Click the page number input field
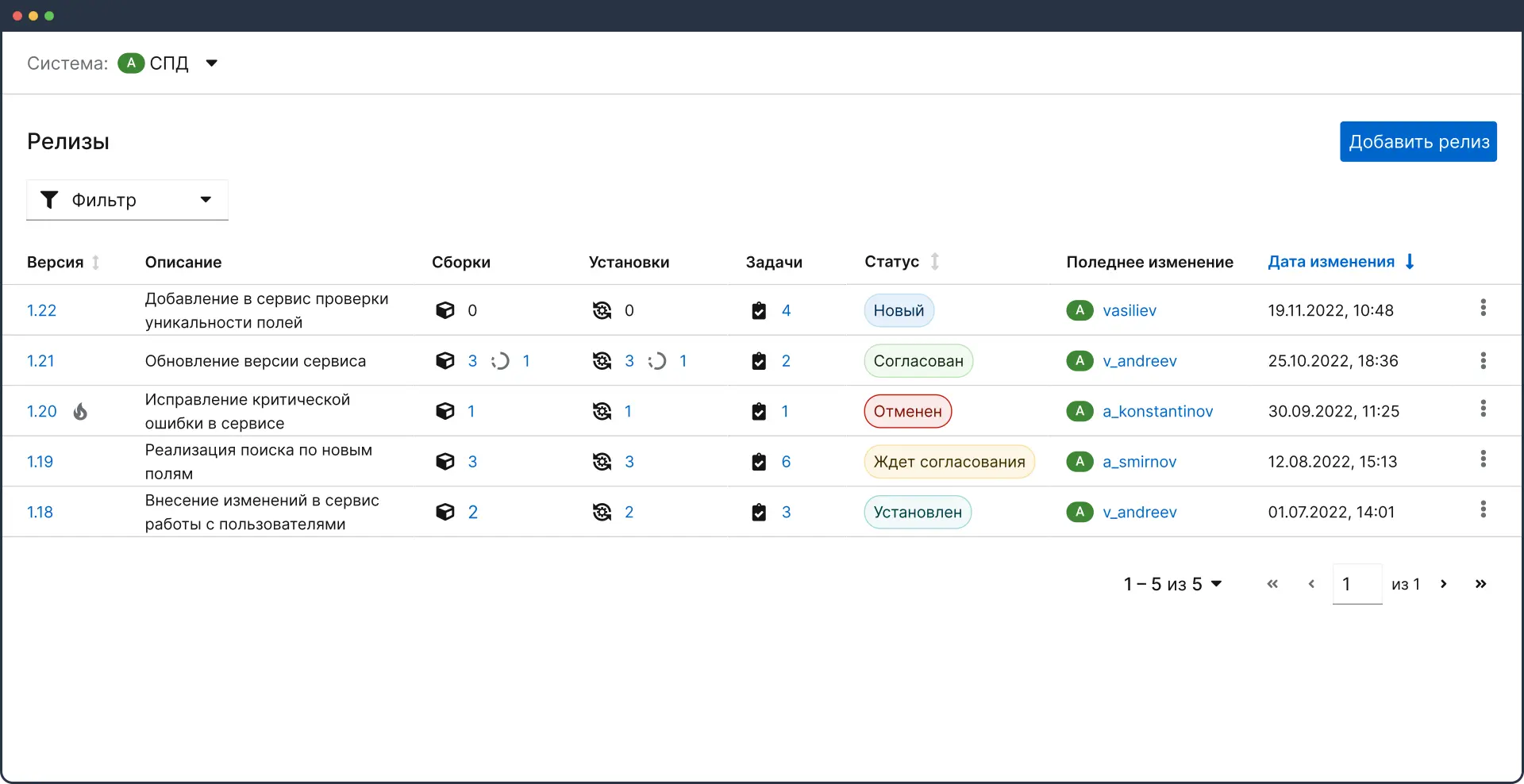The image size is (1524, 784). tap(1357, 584)
